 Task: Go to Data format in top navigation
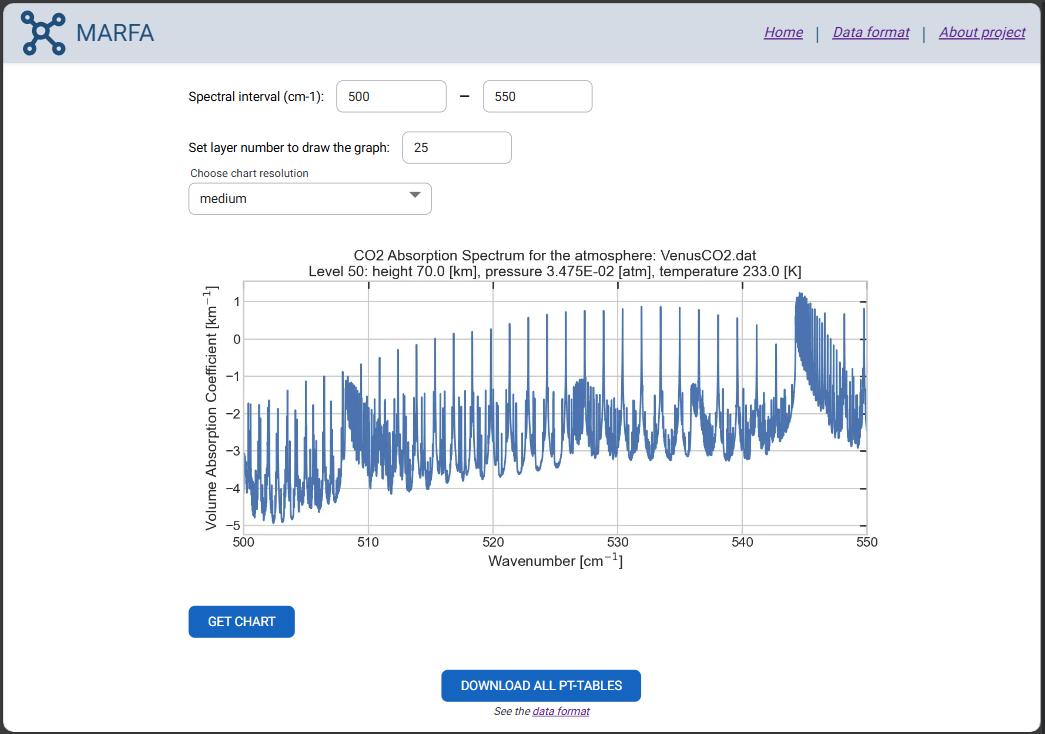pyautogui.click(x=870, y=32)
